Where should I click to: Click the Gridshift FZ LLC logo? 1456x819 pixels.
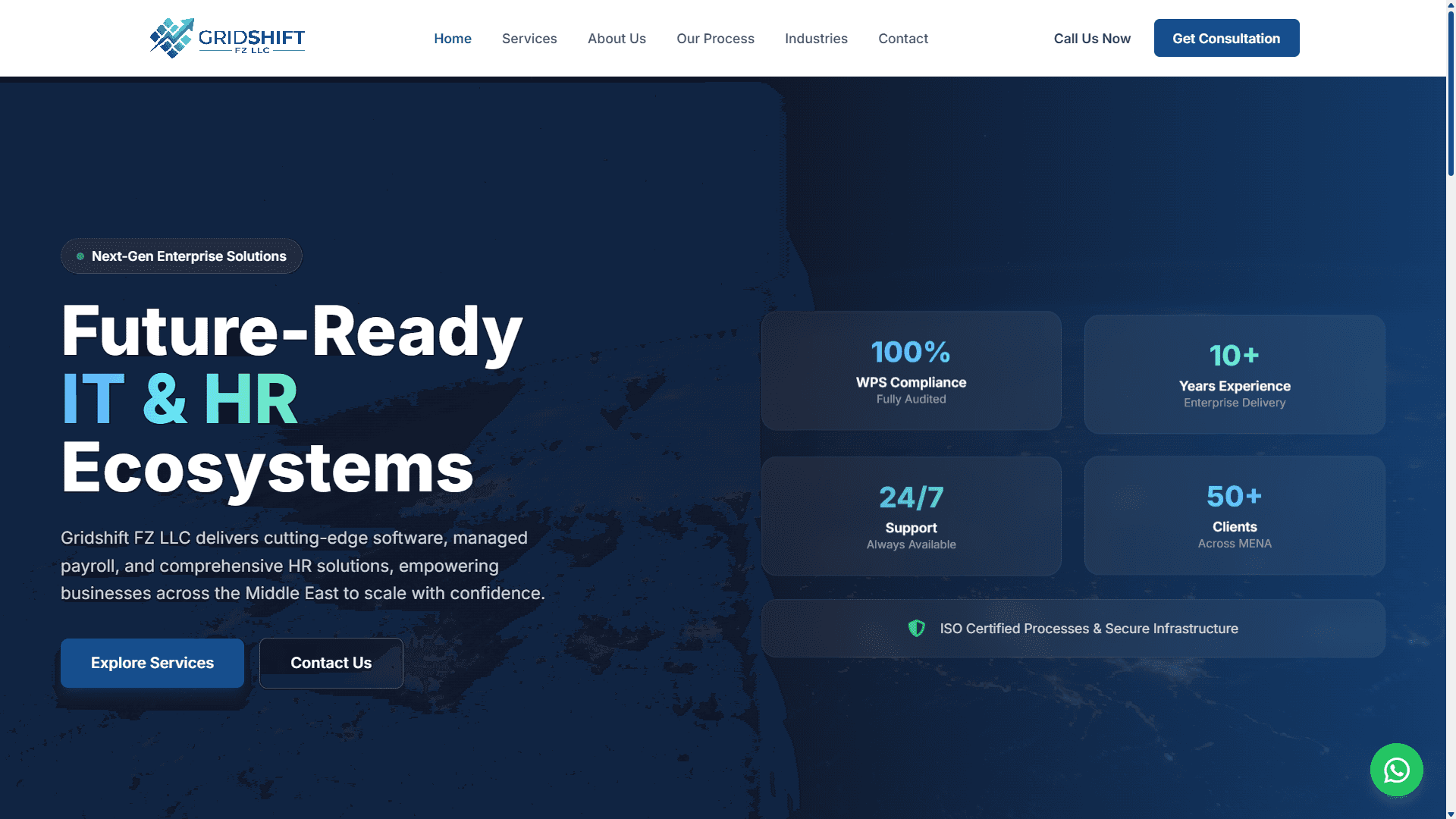pos(227,38)
